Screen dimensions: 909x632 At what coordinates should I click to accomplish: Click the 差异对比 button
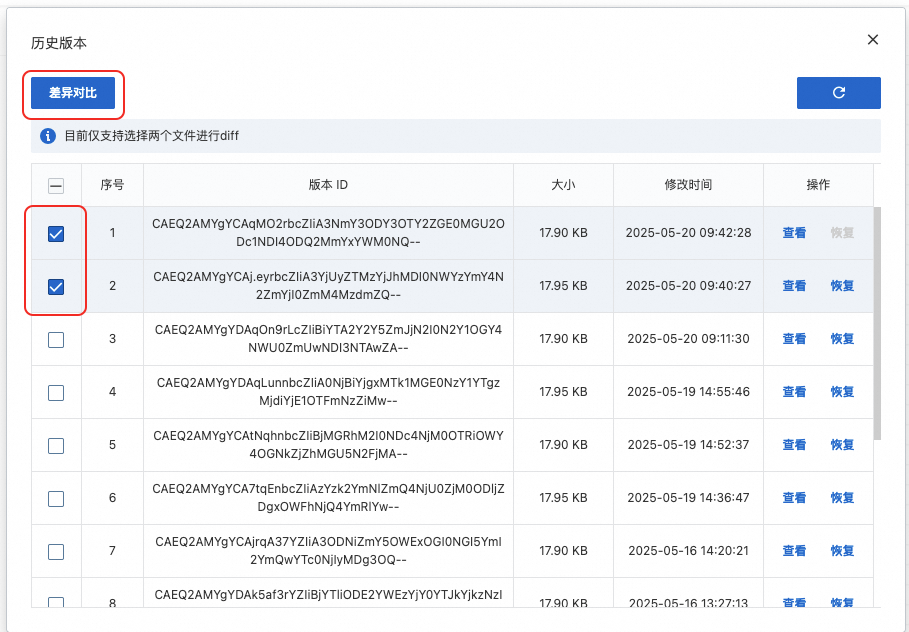pyautogui.click(x=73, y=93)
